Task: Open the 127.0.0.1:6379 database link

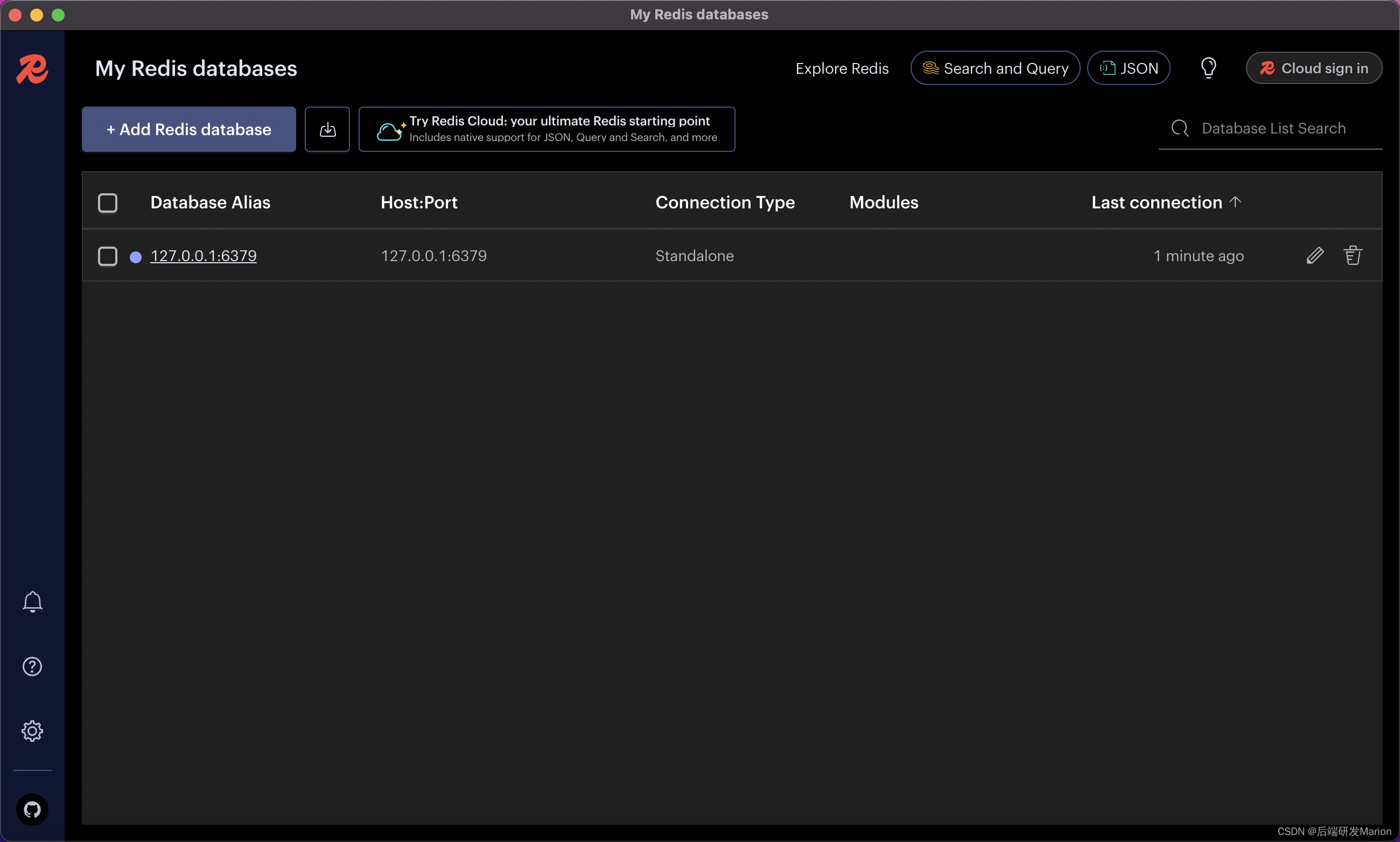Action: (203, 256)
